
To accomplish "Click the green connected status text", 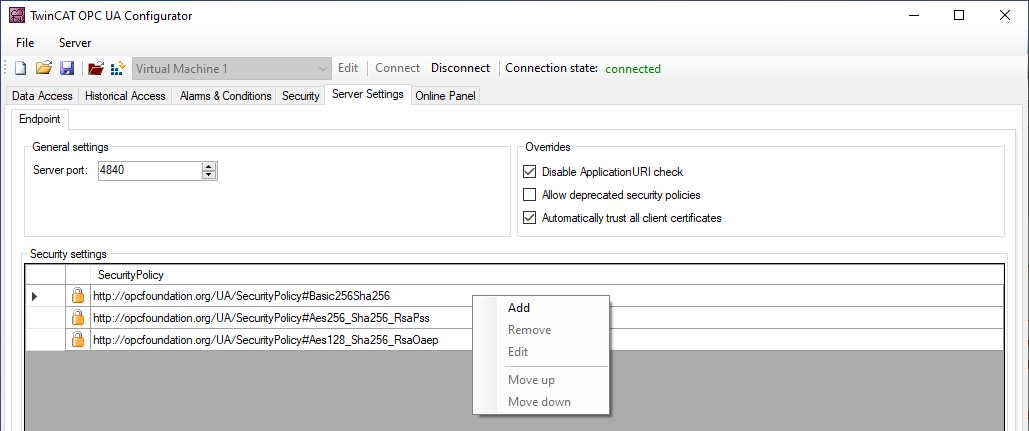I will tap(633, 69).
